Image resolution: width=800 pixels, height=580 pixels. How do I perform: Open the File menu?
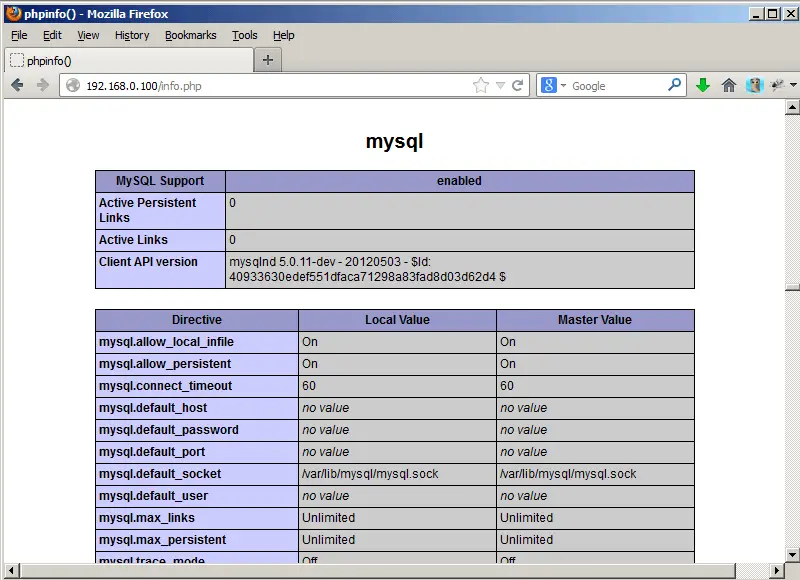(x=19, y=35)
